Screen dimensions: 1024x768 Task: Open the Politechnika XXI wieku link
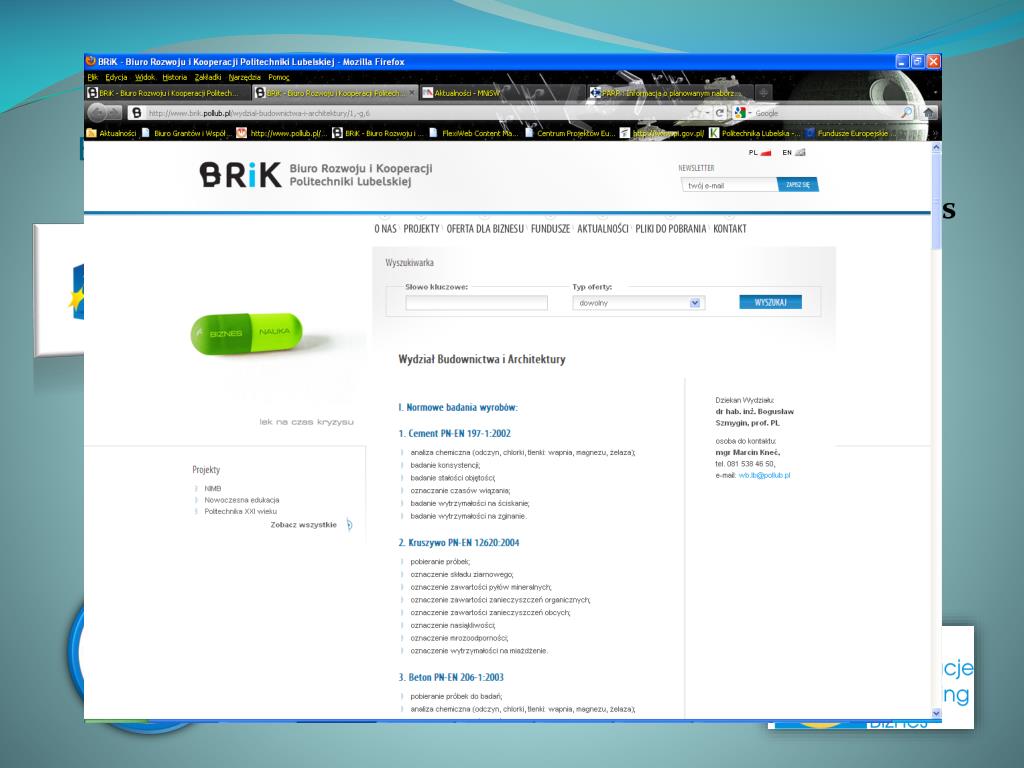click(x=240, y=511)
